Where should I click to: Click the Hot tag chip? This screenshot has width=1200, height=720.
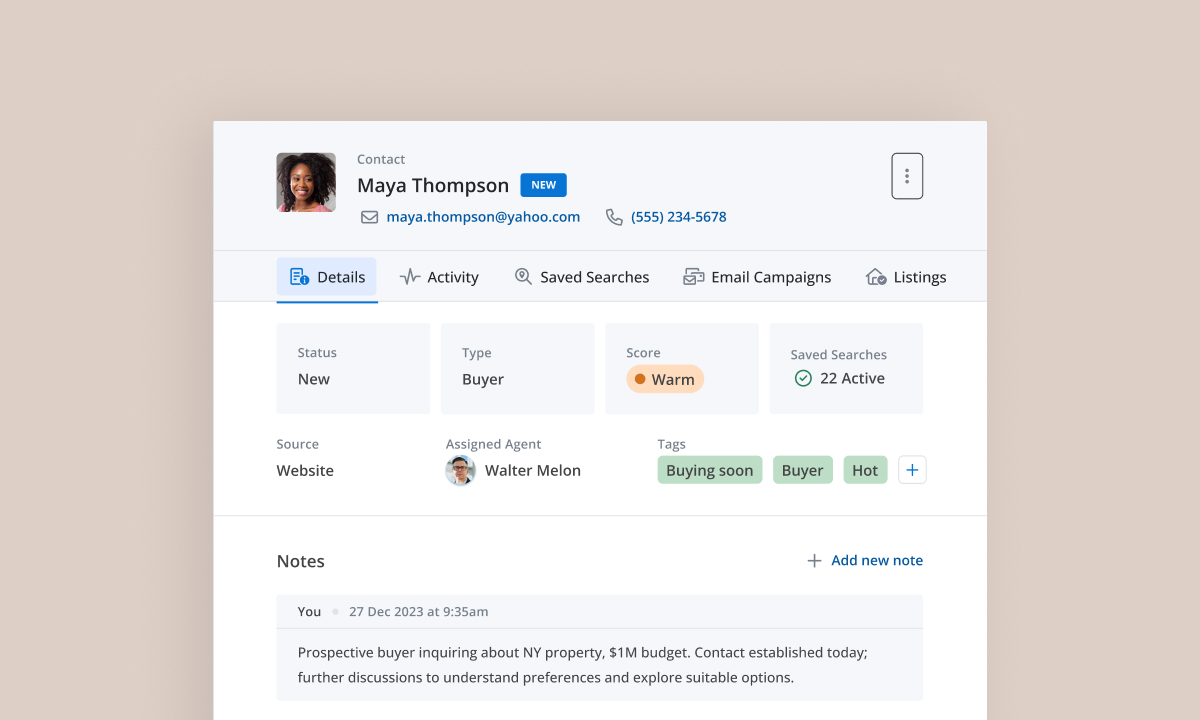click(x=865, y=470)
